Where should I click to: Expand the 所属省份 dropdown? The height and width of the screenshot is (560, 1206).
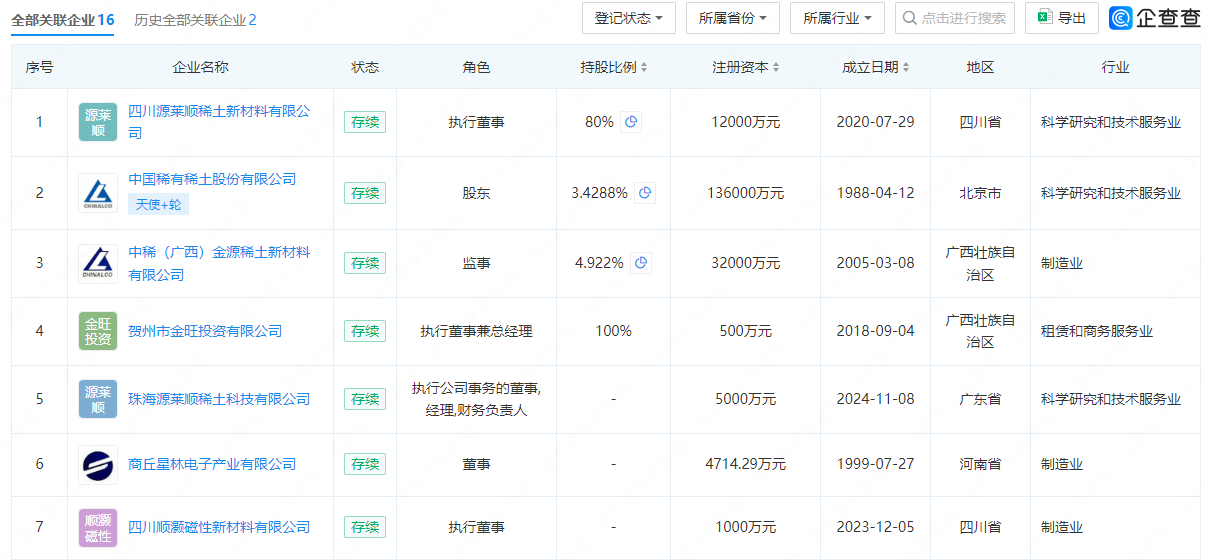(x=732, y=18)
